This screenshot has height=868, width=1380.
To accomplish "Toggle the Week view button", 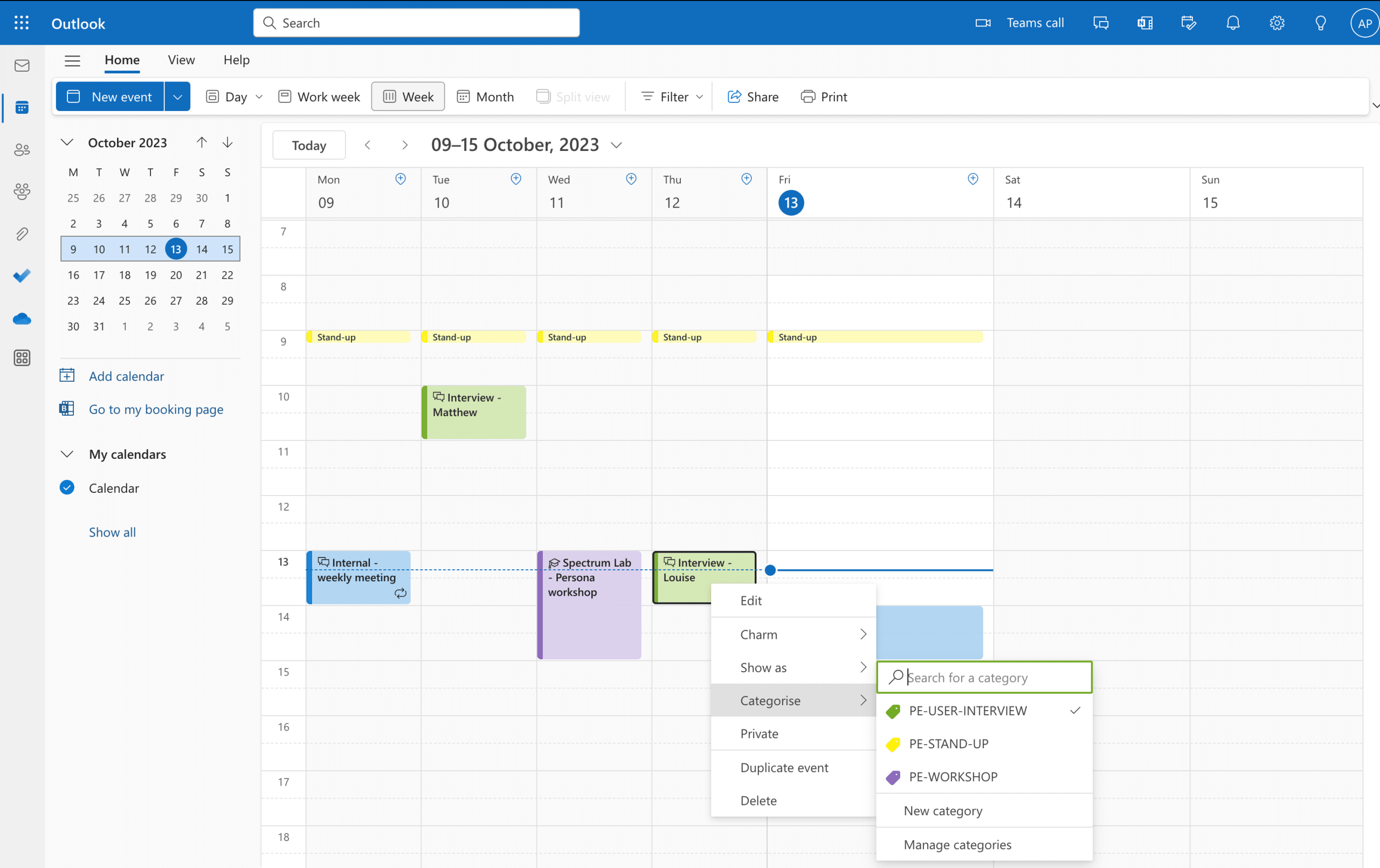I will pyautogui.click(x=407, y=96).
